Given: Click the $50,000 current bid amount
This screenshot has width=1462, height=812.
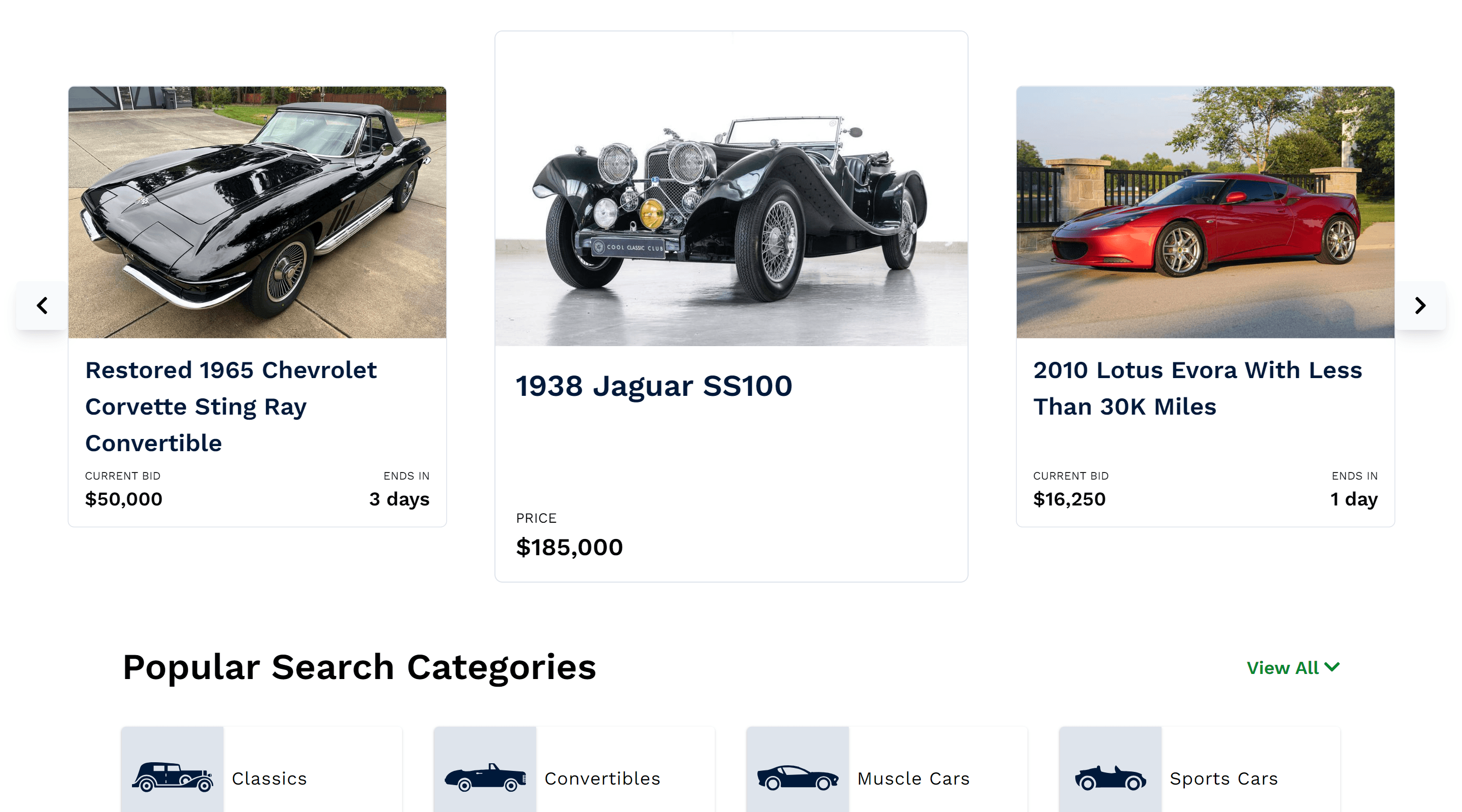Looking at the screenshot, I should coord(123,499).
